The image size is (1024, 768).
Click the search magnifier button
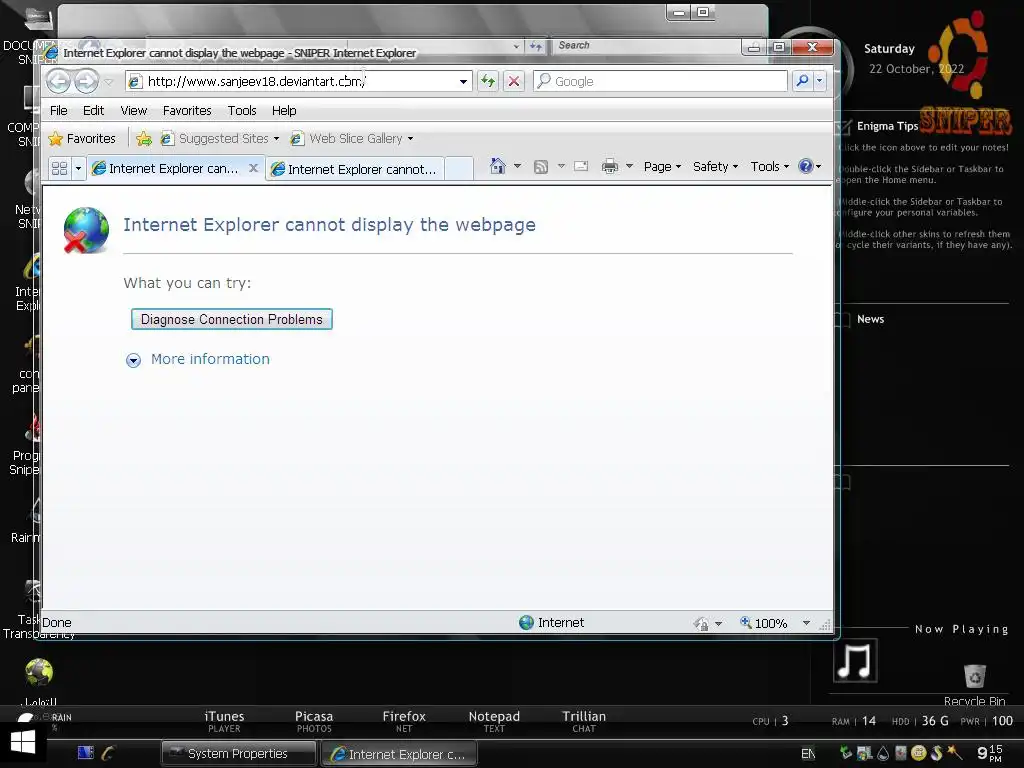tap(803, 80)
